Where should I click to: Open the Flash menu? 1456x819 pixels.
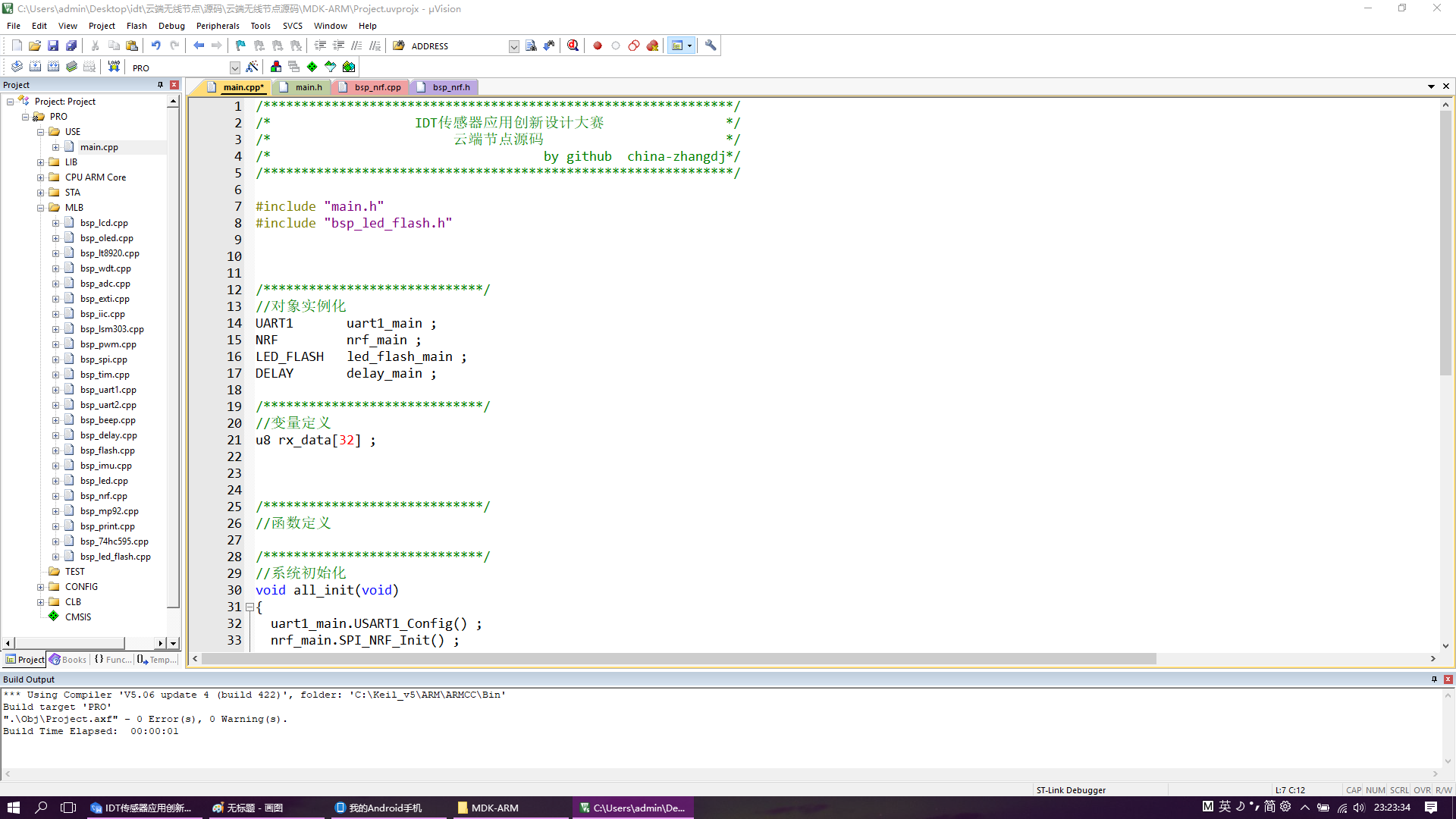tap(136, 25)
